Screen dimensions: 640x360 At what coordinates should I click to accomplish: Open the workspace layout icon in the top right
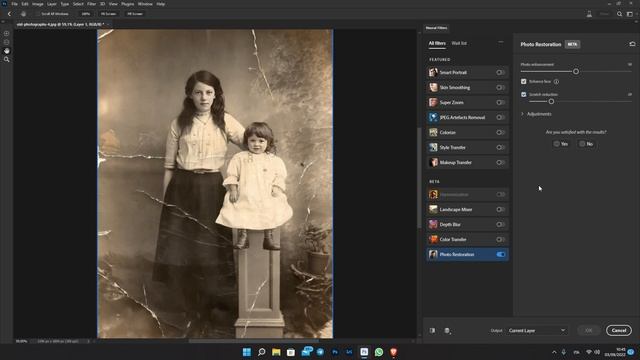pos(629,14)
